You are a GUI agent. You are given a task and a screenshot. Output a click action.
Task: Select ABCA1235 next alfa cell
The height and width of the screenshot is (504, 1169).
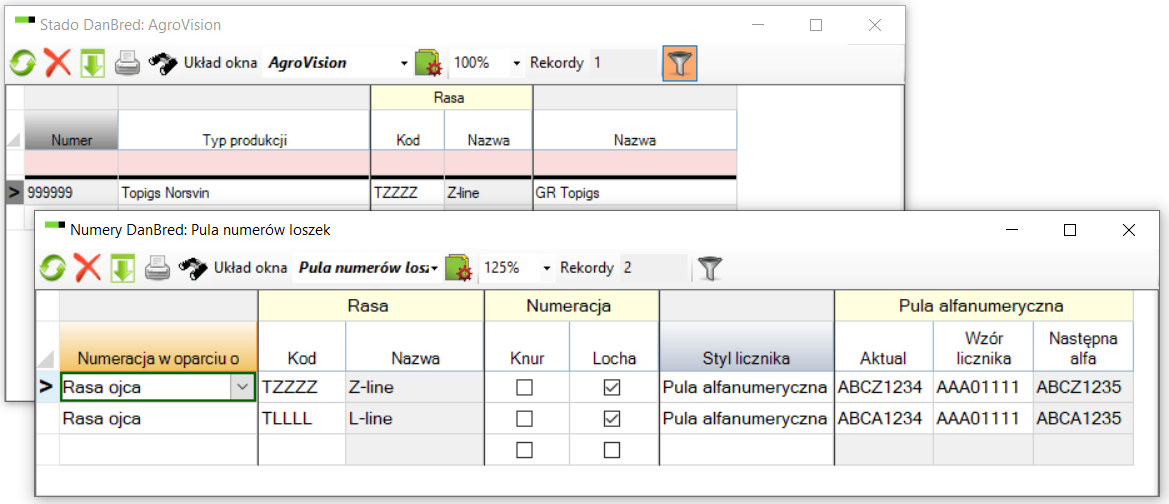point(1083,419)
